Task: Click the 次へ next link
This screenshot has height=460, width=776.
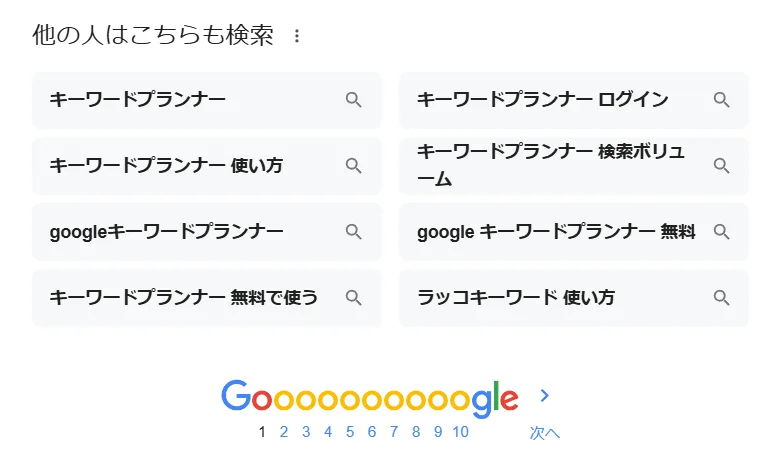Action: click(544, 433)
